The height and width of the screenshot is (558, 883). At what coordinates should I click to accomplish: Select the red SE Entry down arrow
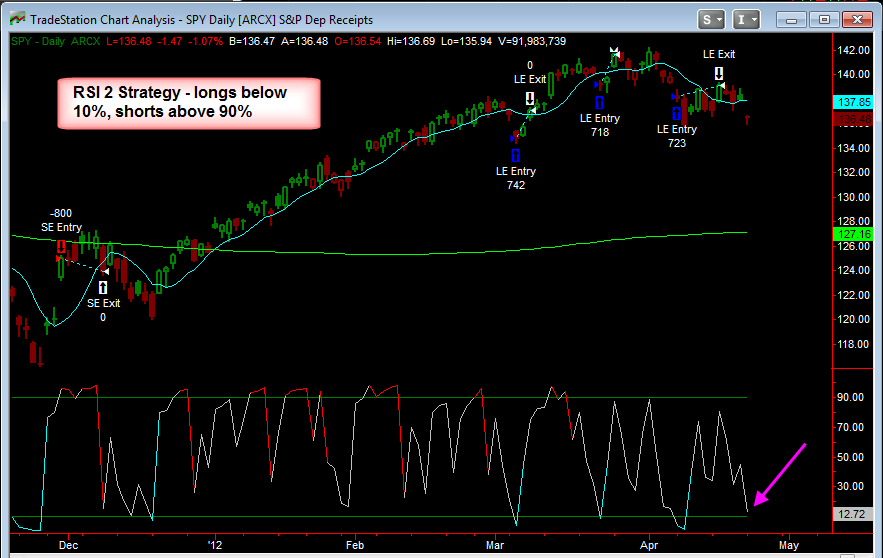point(61,246)
